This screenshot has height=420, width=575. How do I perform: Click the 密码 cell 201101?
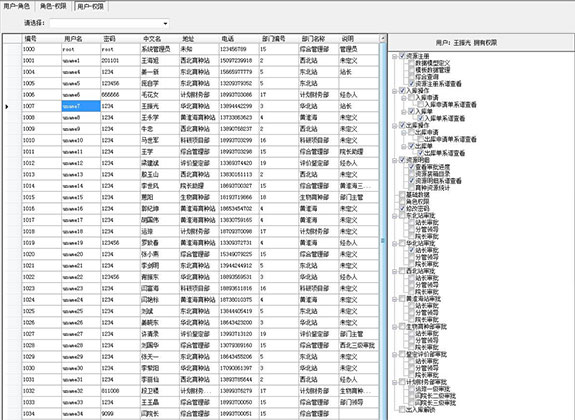pyautogui.click(x=120, y=61)
